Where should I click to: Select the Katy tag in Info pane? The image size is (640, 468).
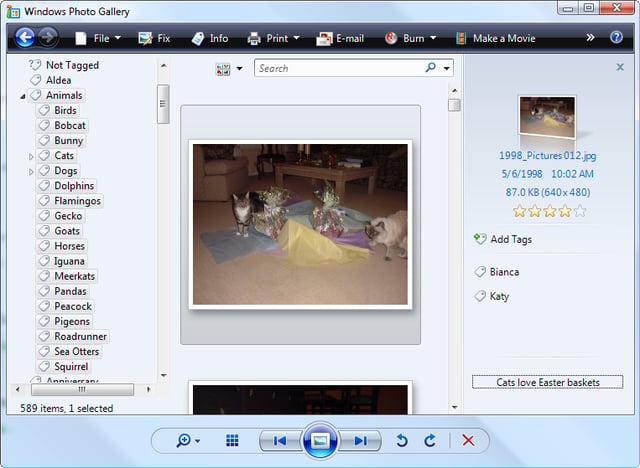[492, 296]
